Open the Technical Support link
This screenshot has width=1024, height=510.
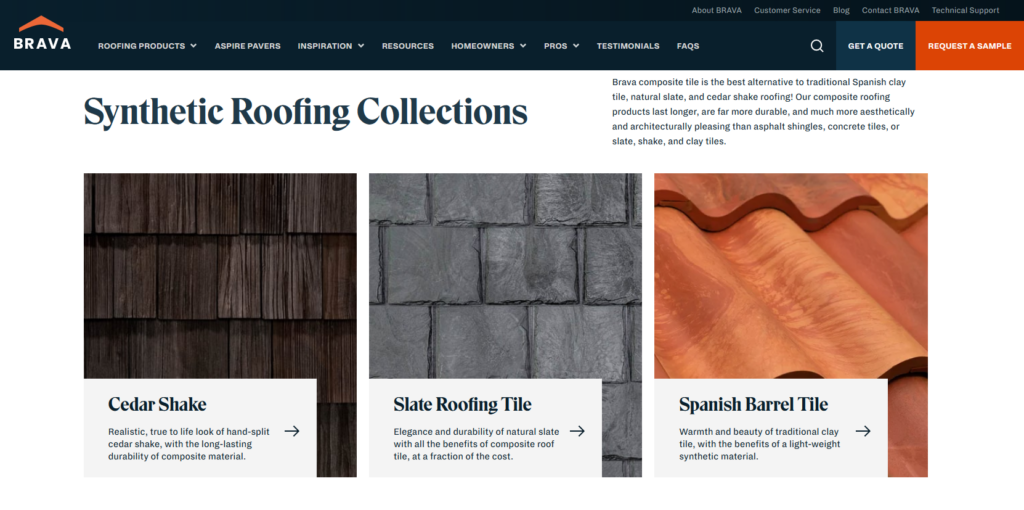(965, 10)
